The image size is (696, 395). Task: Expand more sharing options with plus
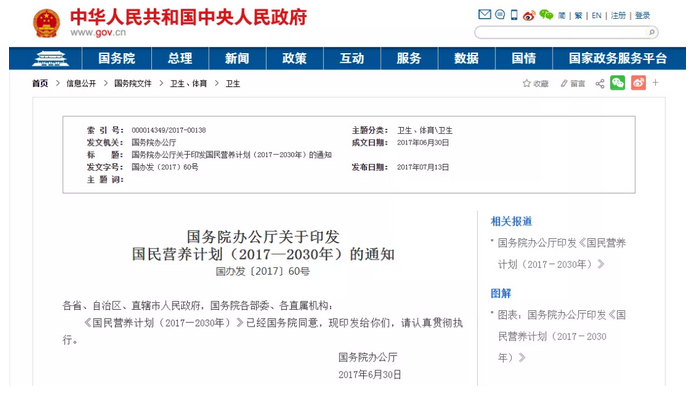656,83
